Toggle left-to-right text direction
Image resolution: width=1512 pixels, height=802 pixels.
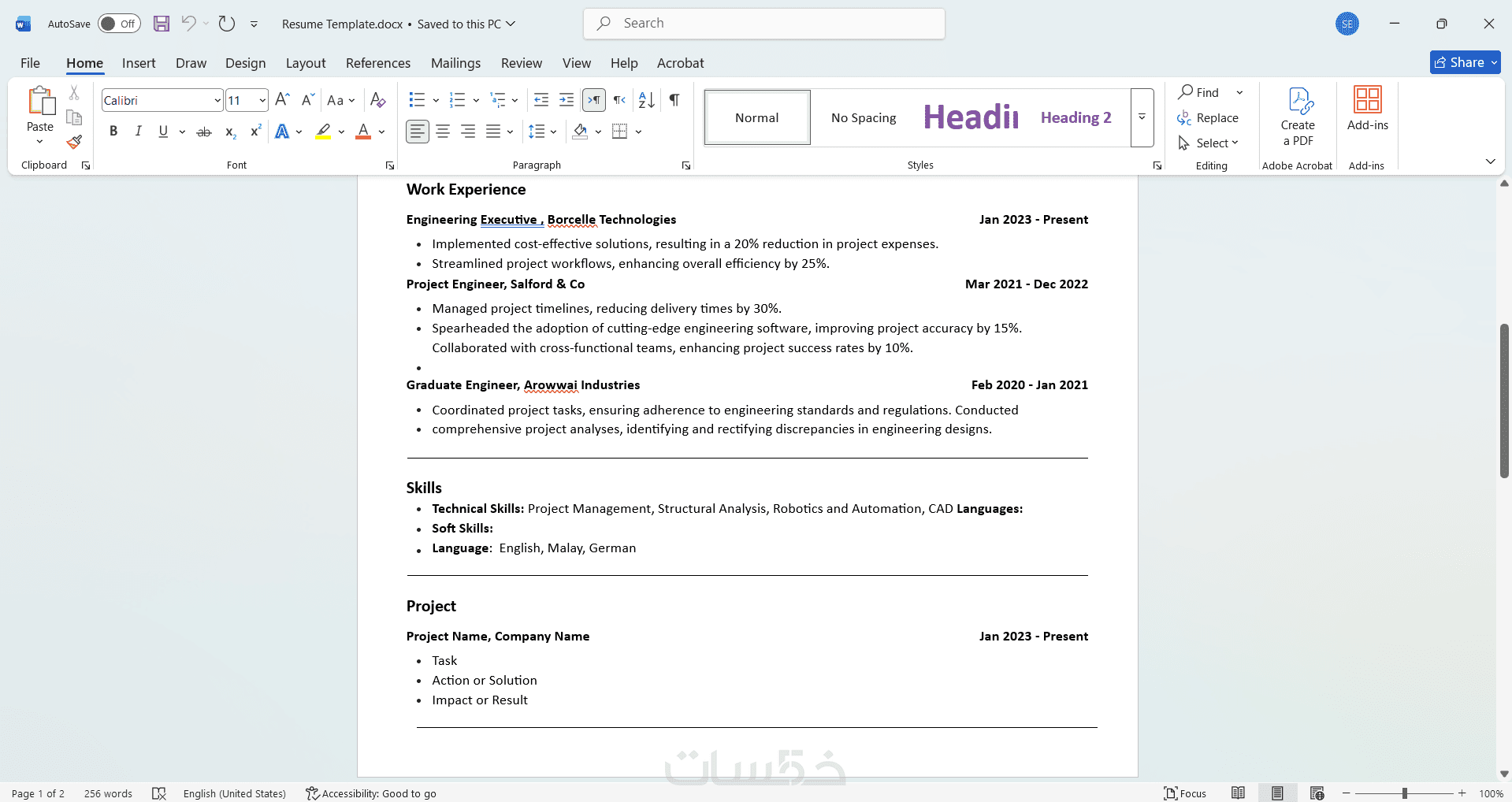pyautogui.click(x=594, y=100)
